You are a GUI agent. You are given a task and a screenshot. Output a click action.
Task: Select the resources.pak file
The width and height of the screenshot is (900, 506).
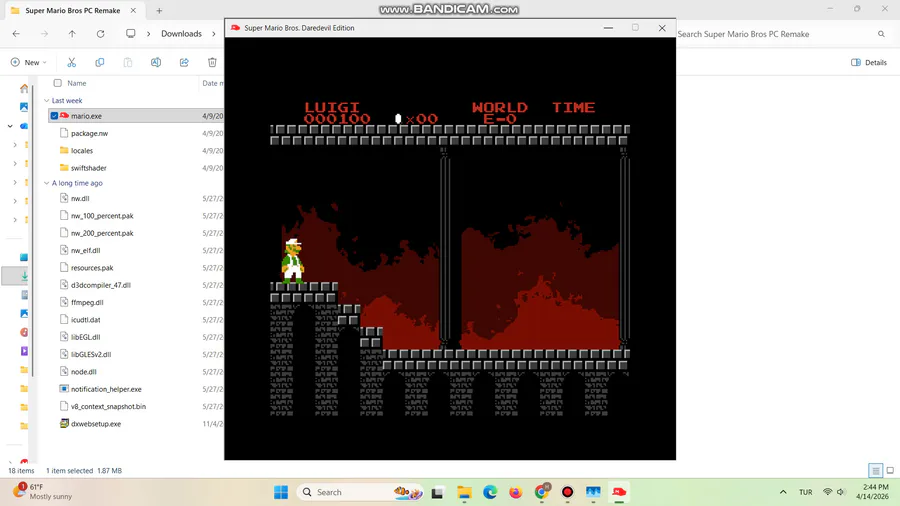[92, 268]
